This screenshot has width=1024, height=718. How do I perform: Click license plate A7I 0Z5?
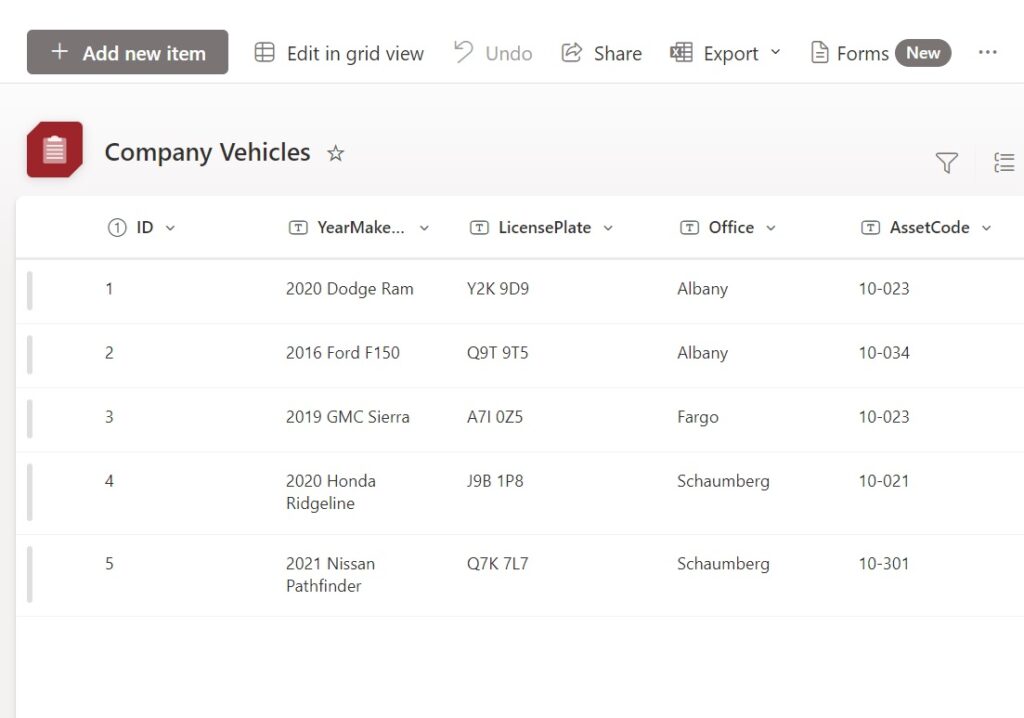pos(495,417)
